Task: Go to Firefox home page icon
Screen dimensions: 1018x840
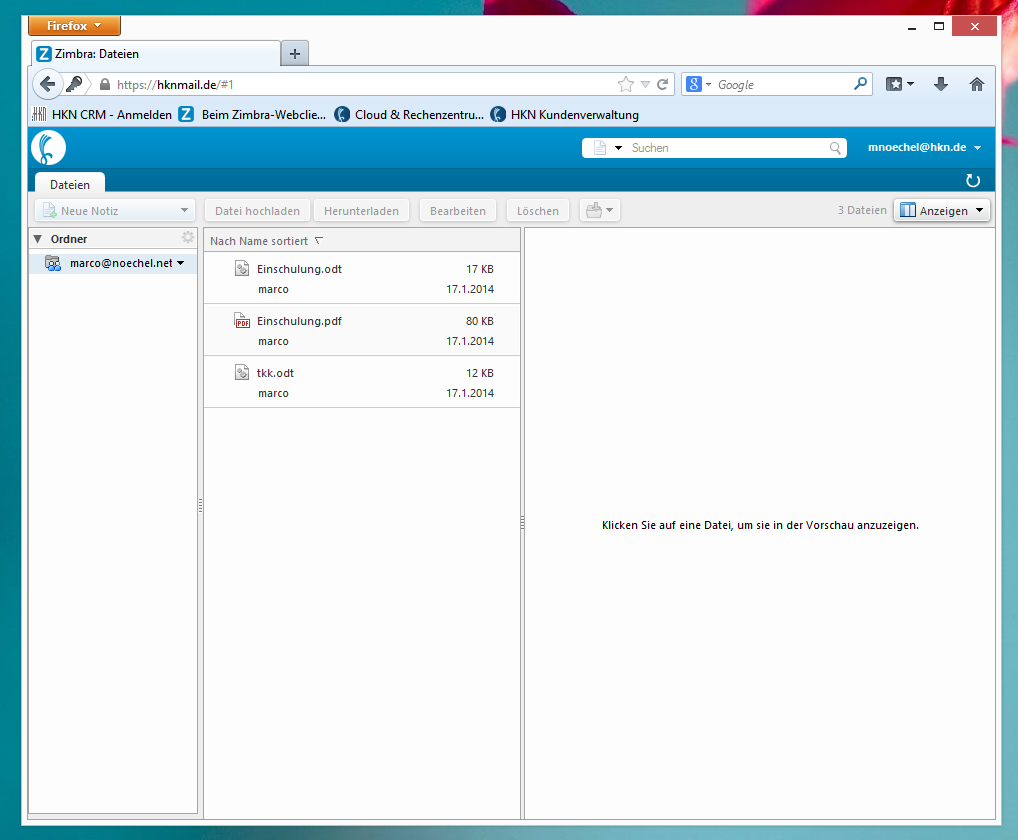Action: click(x=977, y=85)
